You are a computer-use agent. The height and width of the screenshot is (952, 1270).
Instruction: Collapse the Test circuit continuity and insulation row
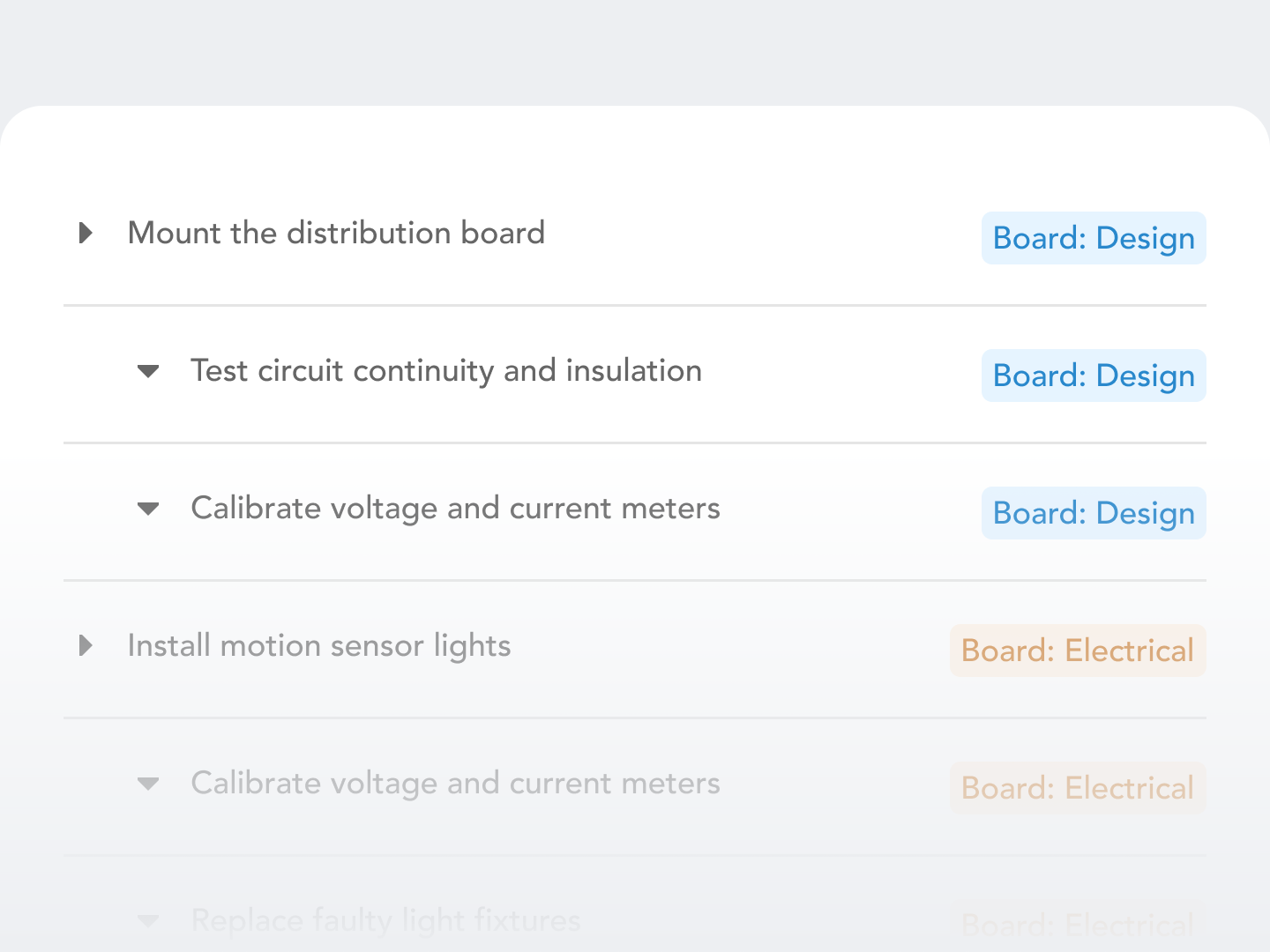[x=148, y=371]
